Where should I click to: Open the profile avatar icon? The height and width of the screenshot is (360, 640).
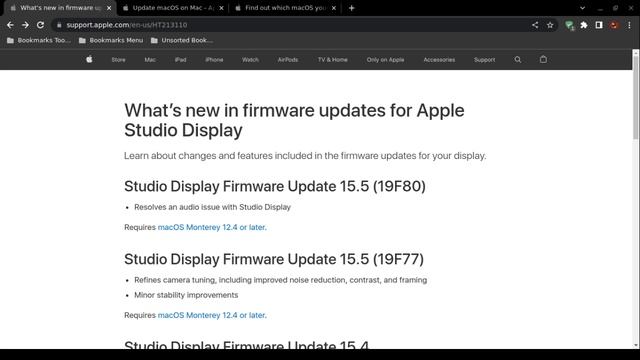(614, 25)
